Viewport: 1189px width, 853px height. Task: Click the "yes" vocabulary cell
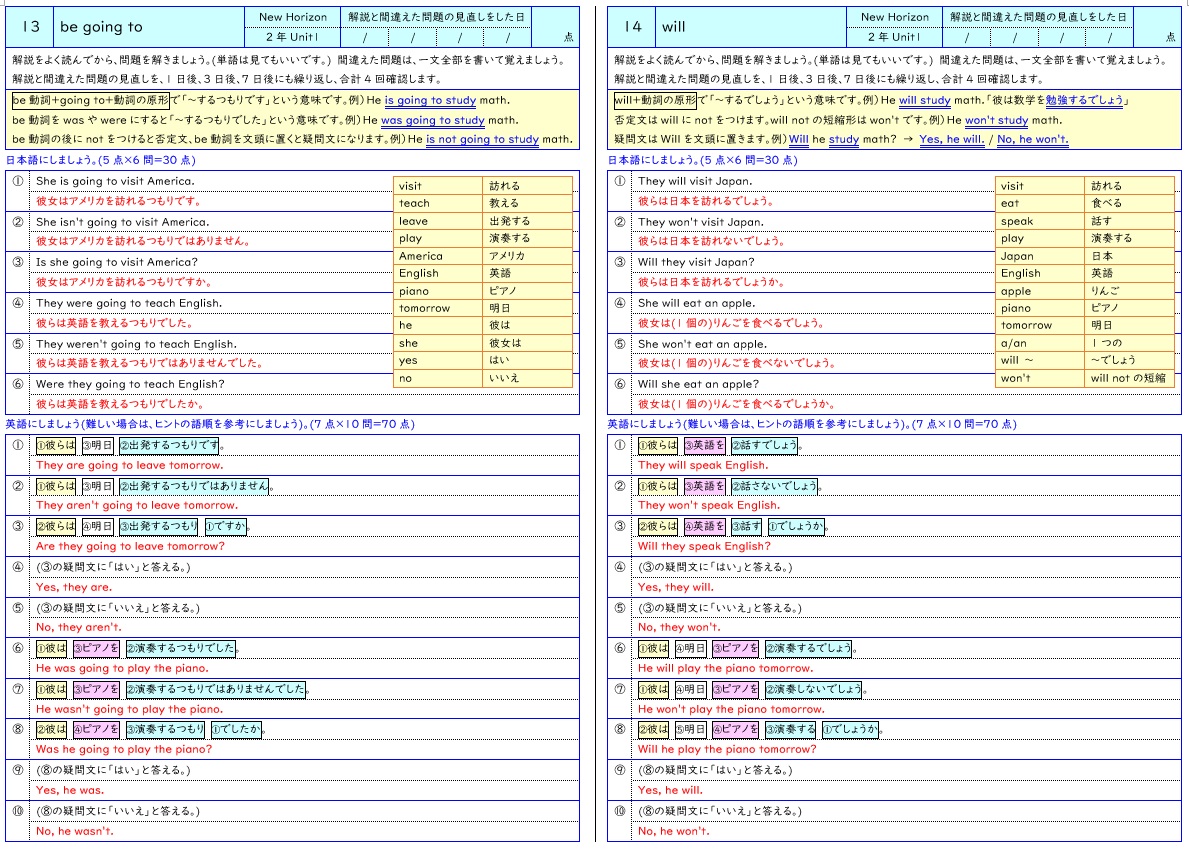click(438, 361)
